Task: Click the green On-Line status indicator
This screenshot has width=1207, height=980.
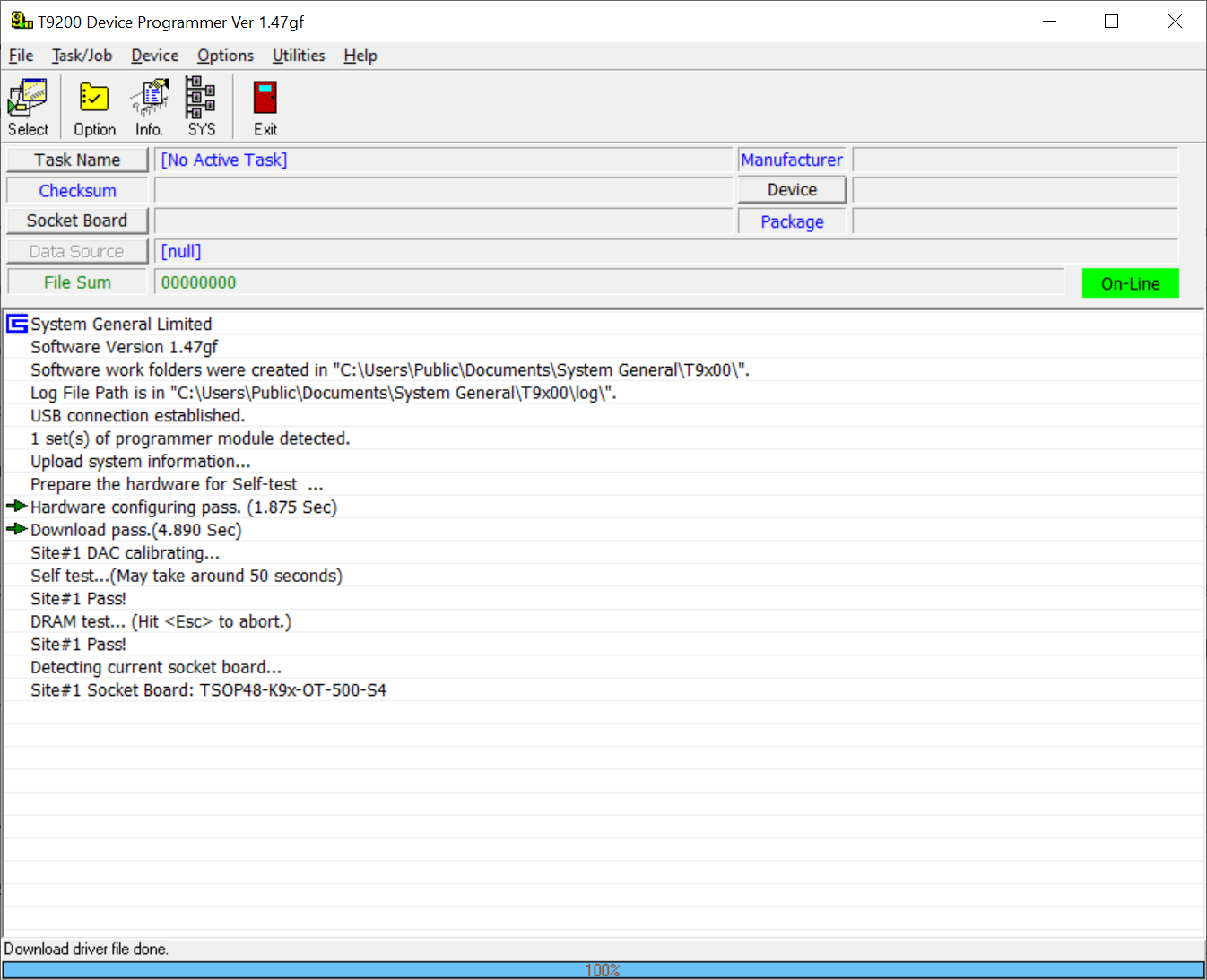Action: tap(1130, 283)
